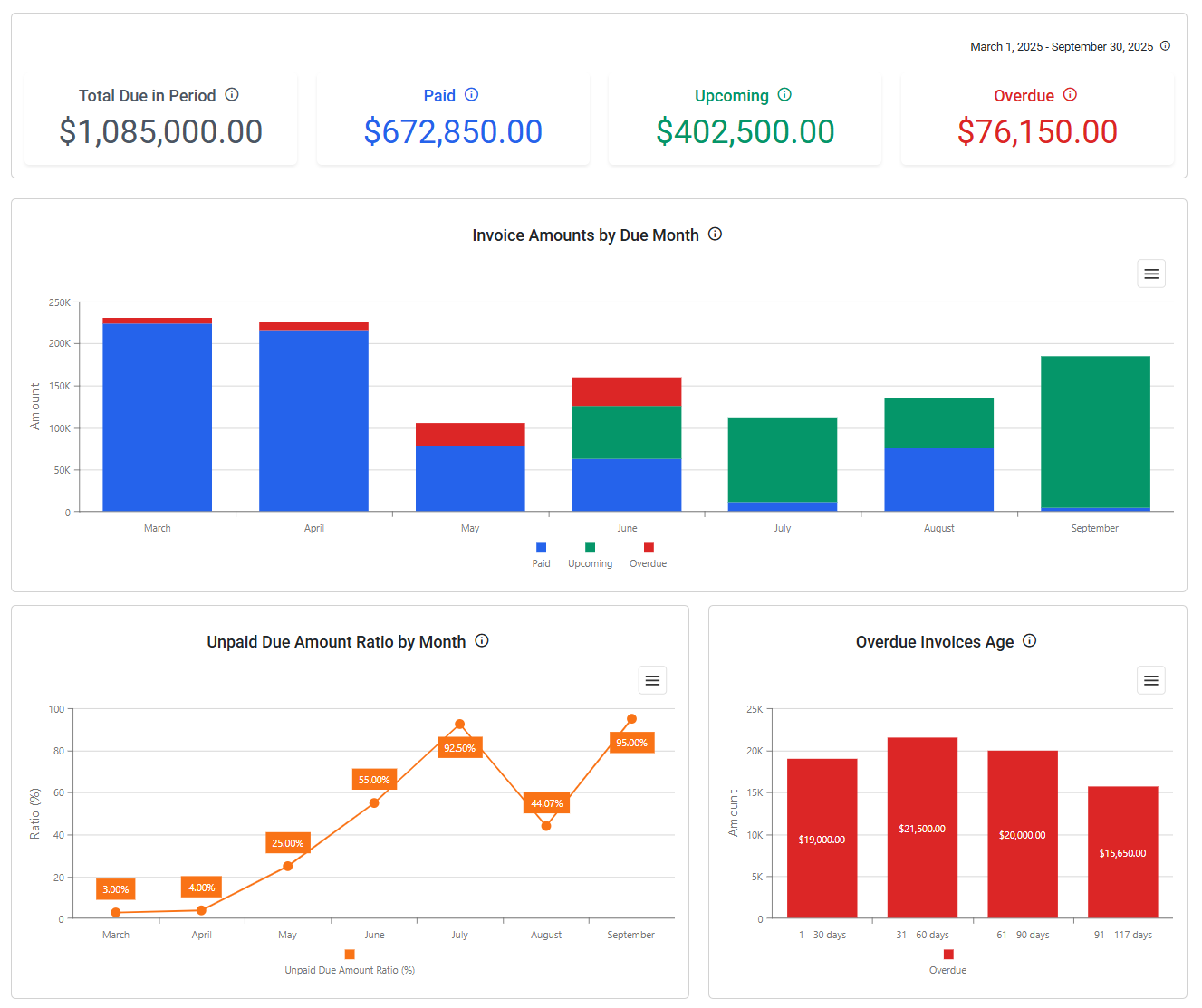
Task: Click the March 1 – September 30, 2025 date range
Action: (1062, 47)
